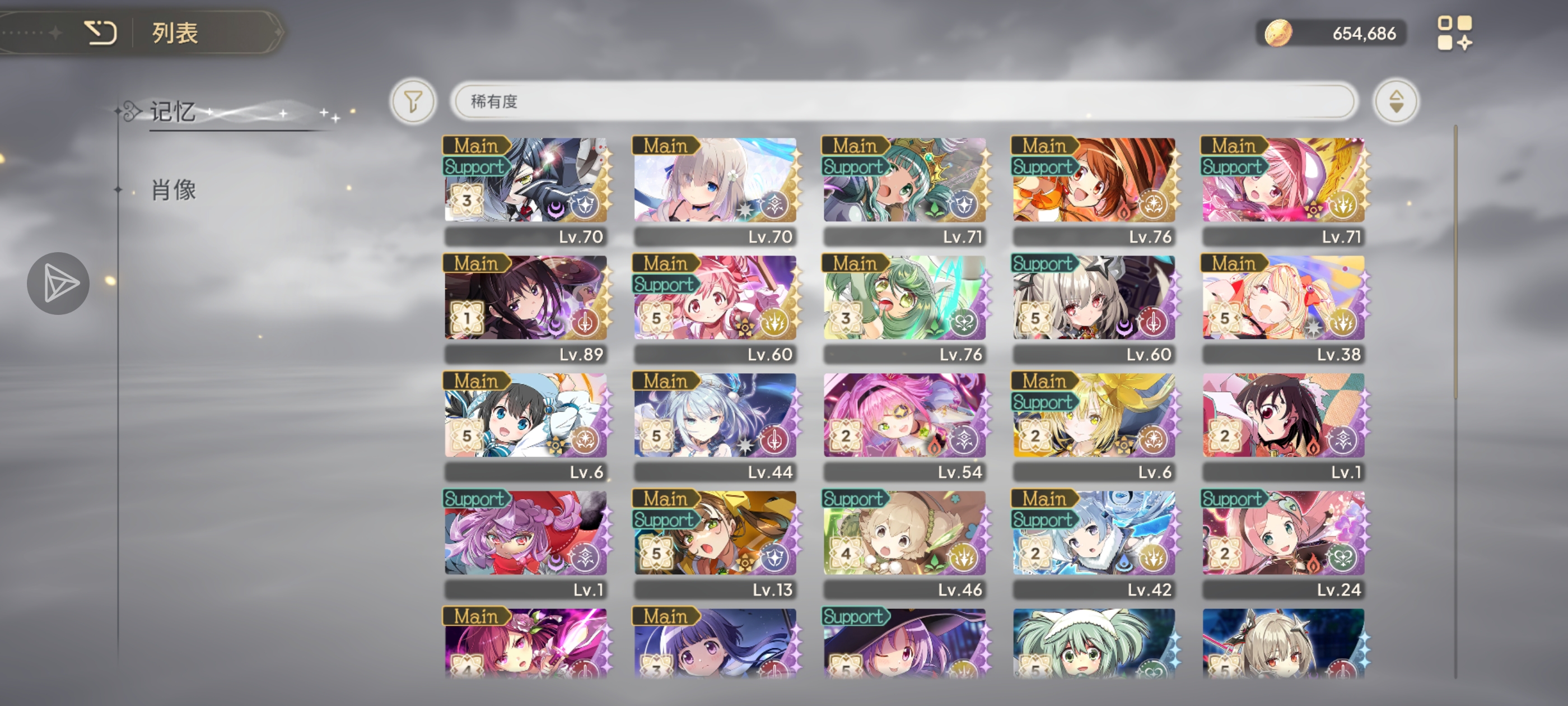1568x706 pixels.
Task: Click the round paper-plane arrow button
Action: coord(58,284)
